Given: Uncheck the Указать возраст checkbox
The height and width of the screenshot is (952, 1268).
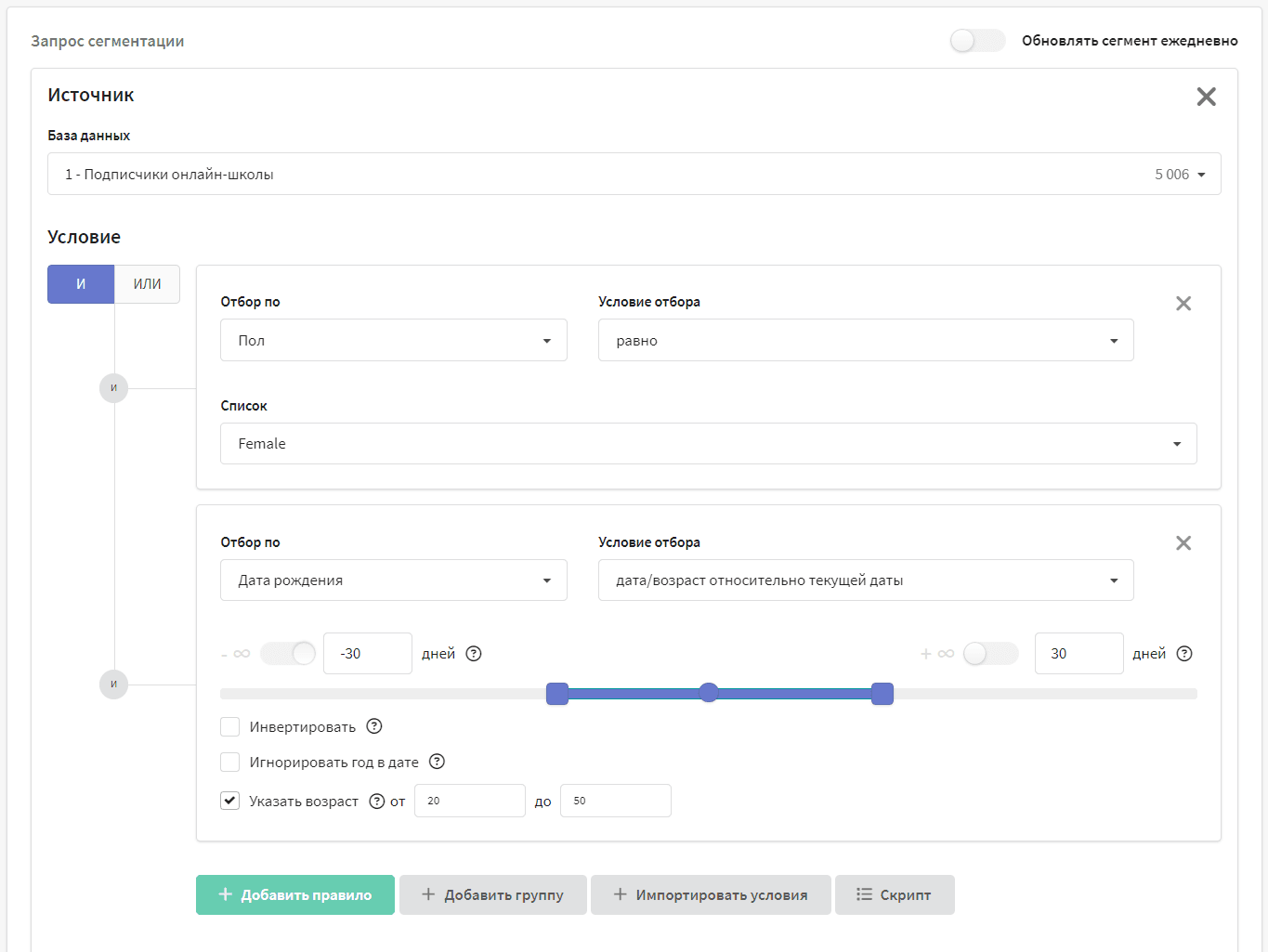Looking at the screenshot, I should click(230, 801).
